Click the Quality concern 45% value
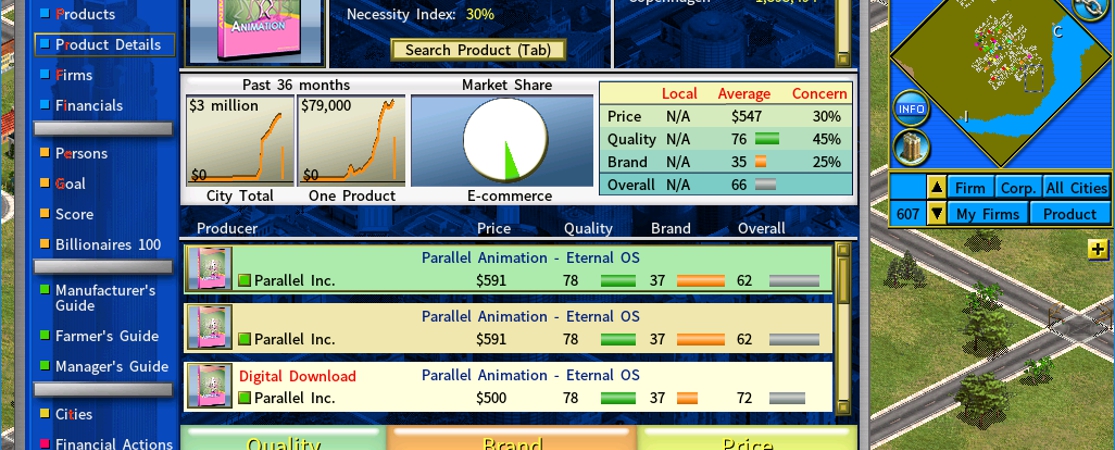Screen dimensions: 1115x450 [x=826, y=139]
